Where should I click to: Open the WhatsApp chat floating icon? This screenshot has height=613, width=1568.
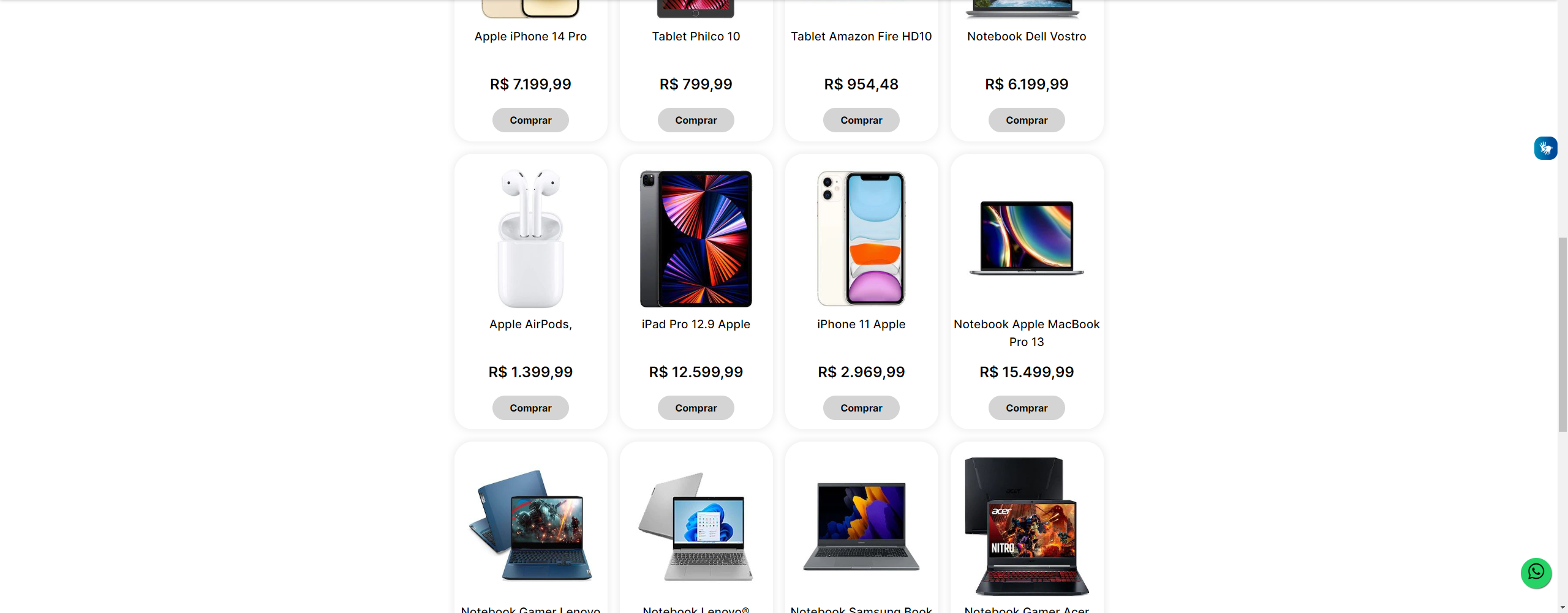[1536, 573]
